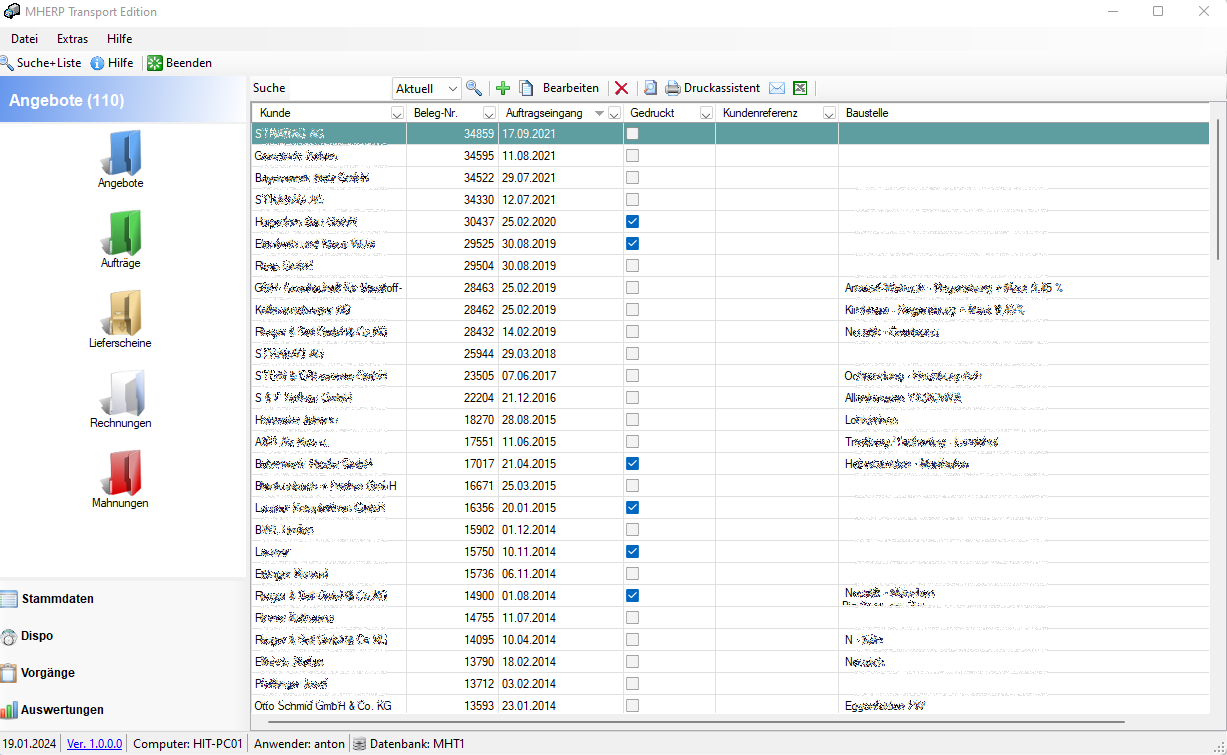Open the Datei menu

click(x=24, y=39)
